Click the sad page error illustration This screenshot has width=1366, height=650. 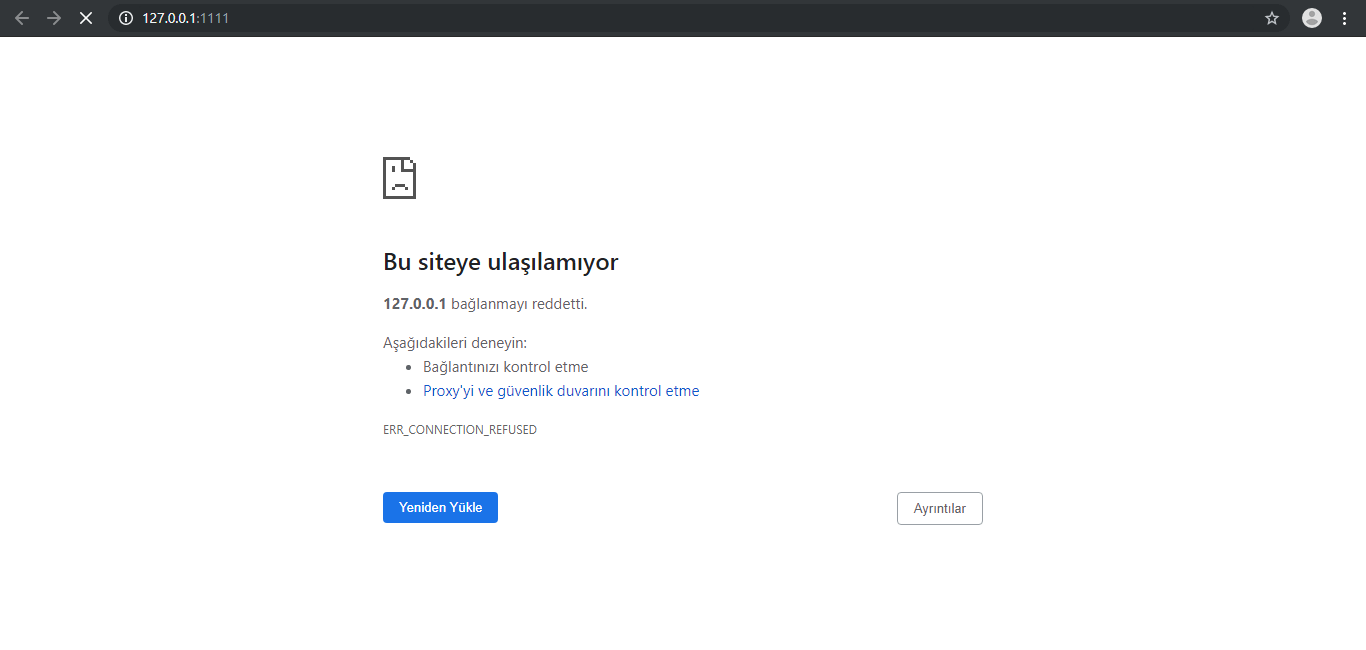click(399, 177)
